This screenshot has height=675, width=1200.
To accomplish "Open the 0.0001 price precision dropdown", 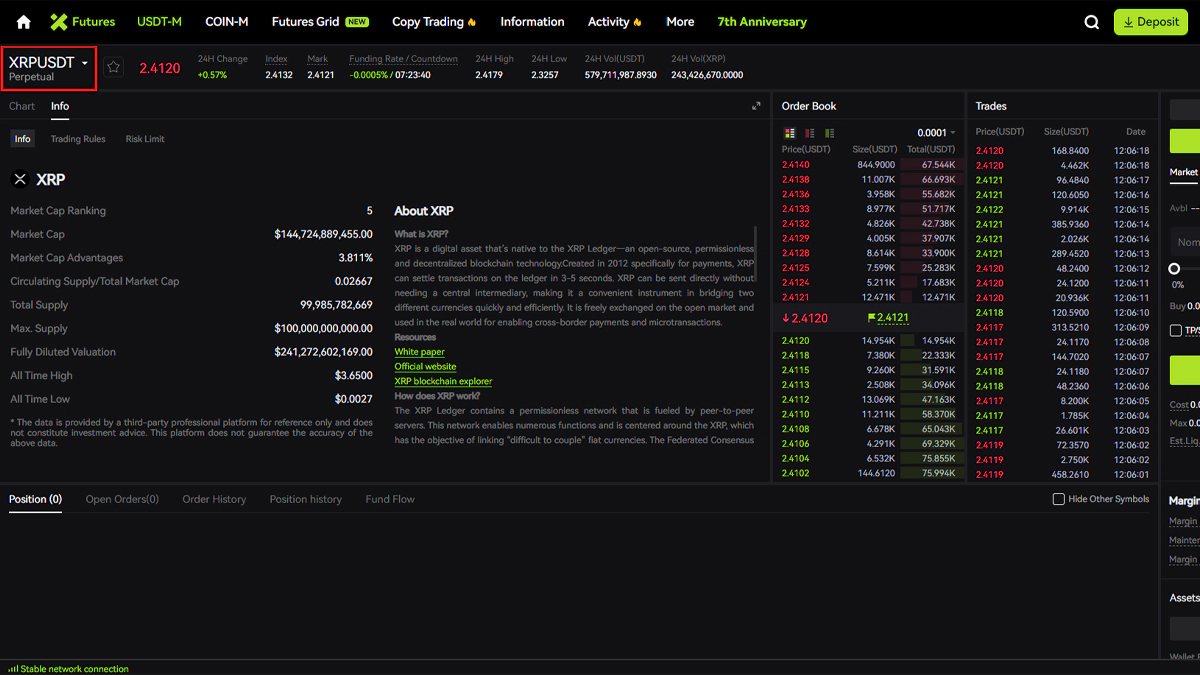I will [x=937, y=133].
